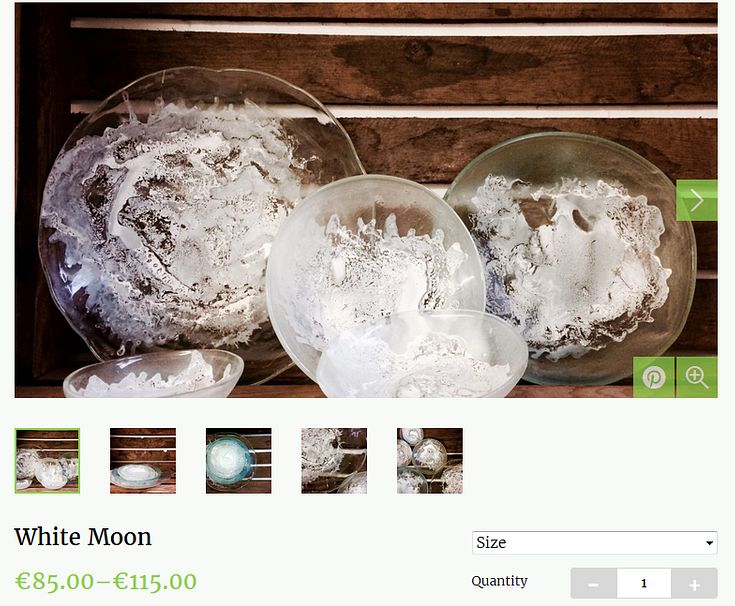Image resolution: width=735 pixels, height=606 pixels.
Task: Share product on Pinterest
Action: (x=654, y=377)
